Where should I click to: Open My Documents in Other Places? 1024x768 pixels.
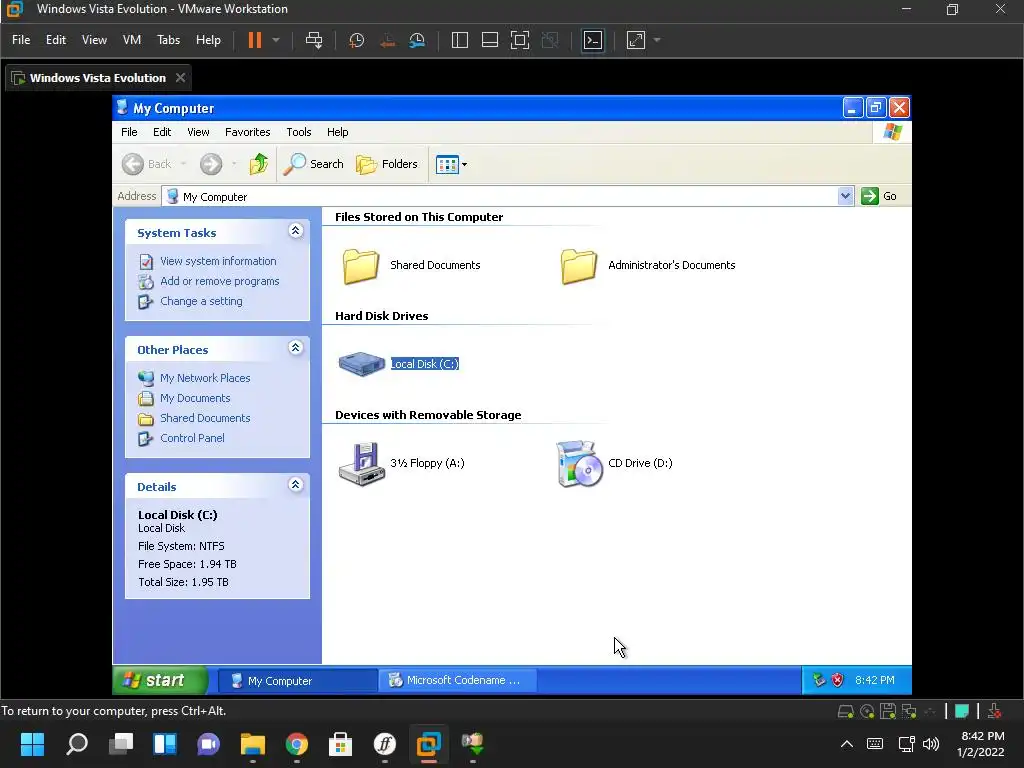(x=195, y=398)
